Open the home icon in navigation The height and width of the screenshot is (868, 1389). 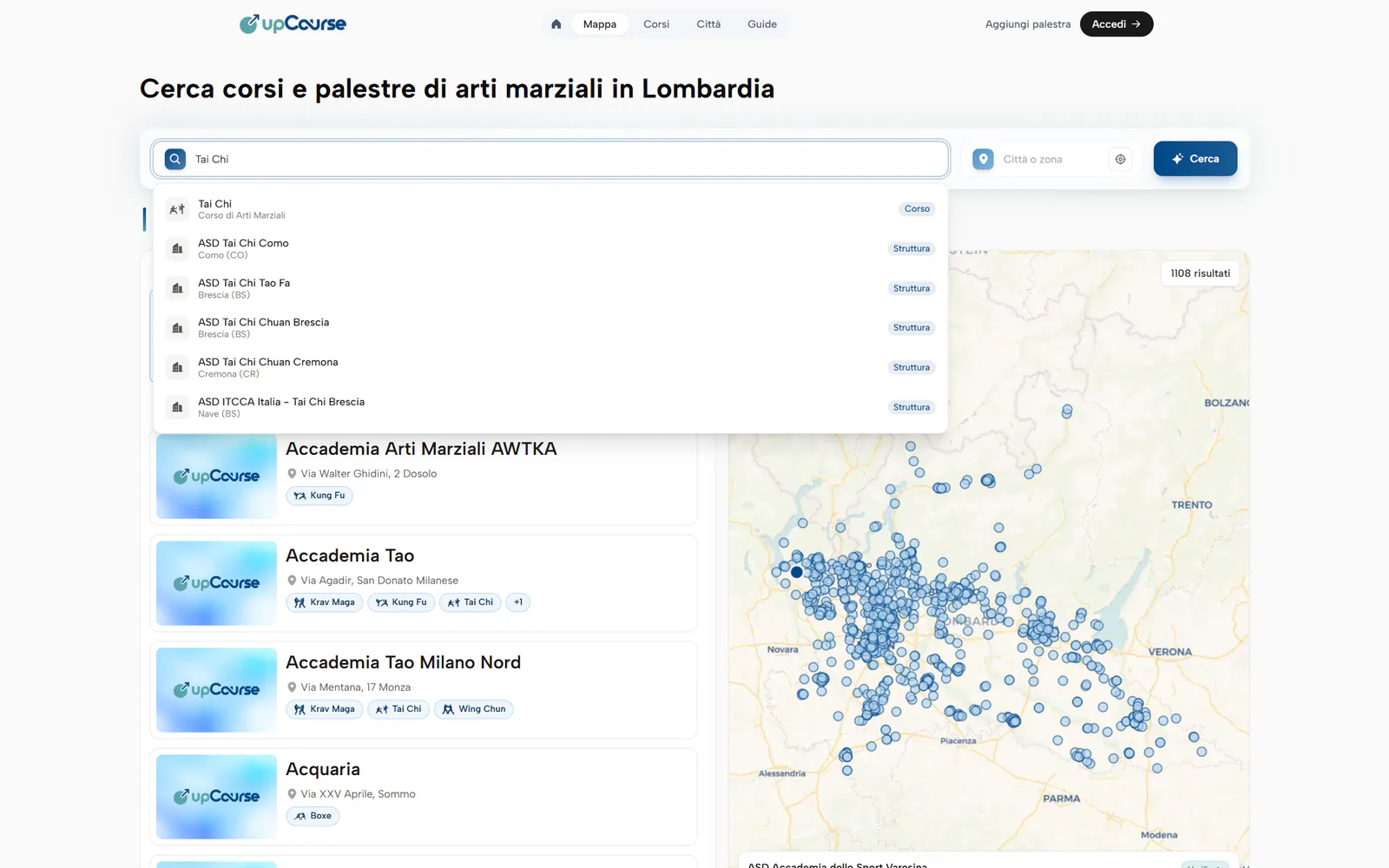[x=556, y=24]
